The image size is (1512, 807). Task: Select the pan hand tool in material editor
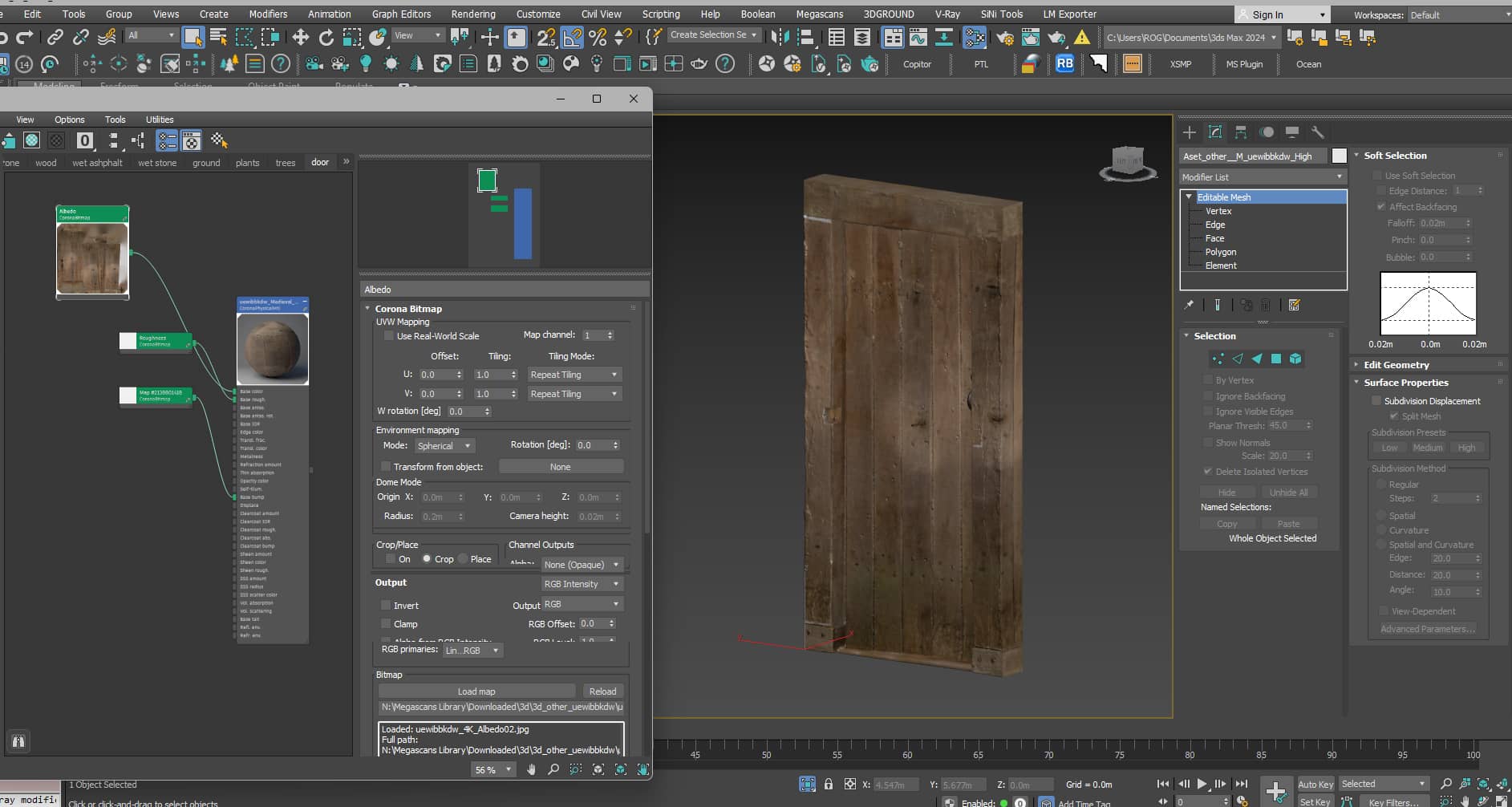(x=531, y=769)
